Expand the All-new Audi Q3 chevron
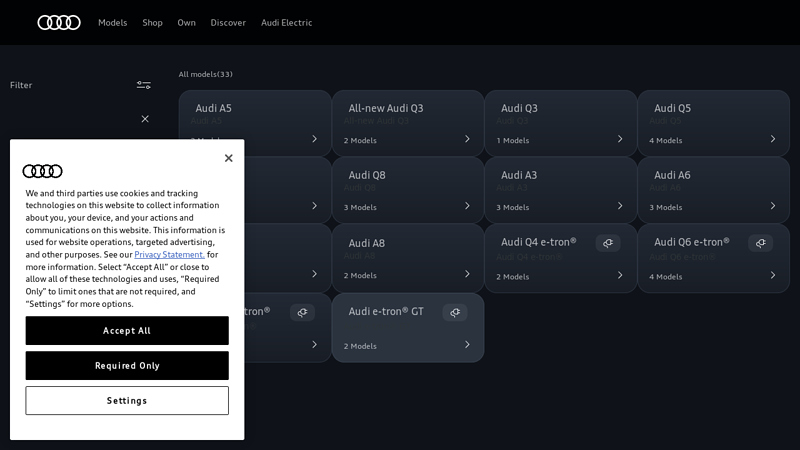Image resolution: width=800 pixels, height=450 pixels. tap(467, 139)
